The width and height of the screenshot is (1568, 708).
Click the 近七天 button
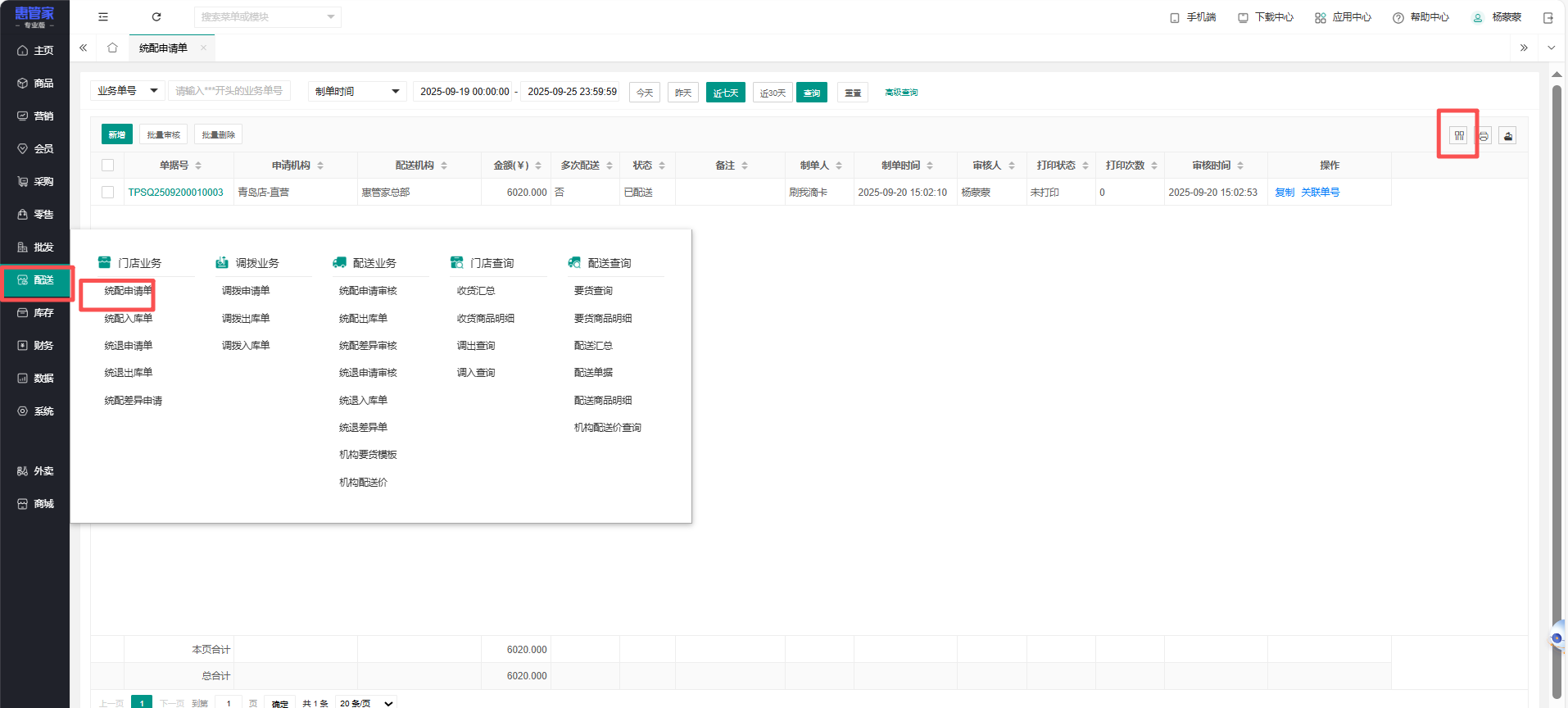726,93
